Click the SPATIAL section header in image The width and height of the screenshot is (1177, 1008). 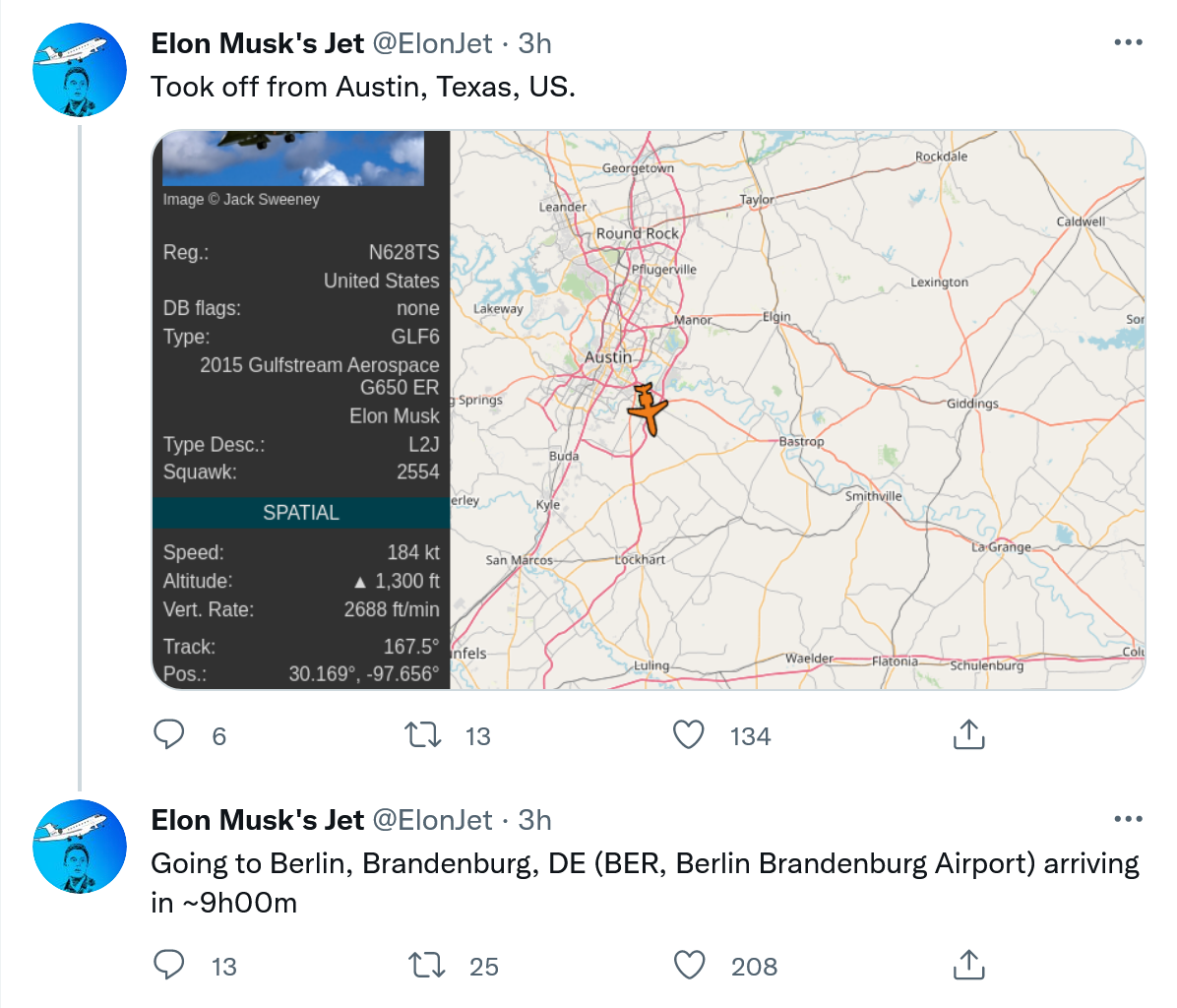[301, 513]
